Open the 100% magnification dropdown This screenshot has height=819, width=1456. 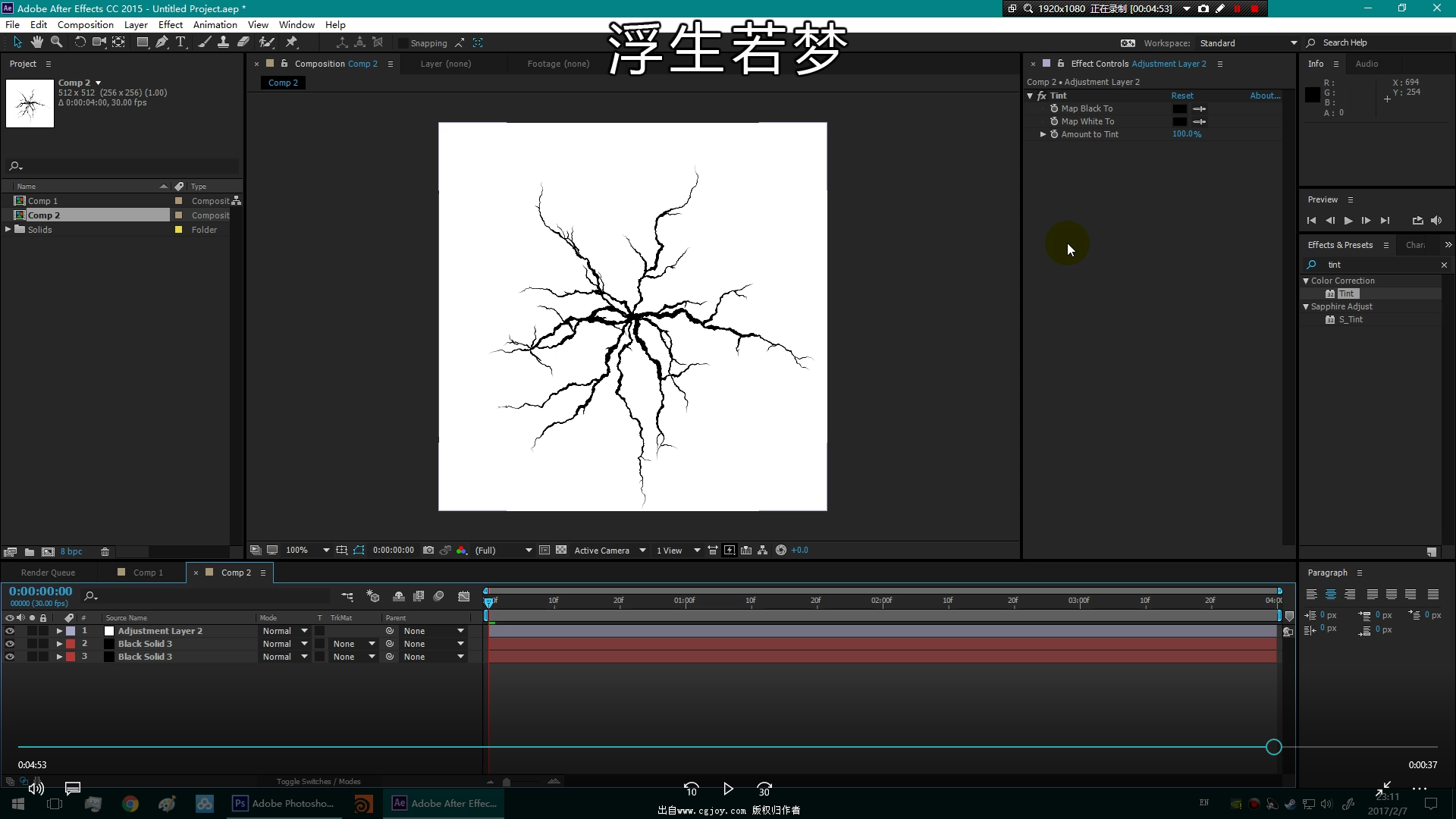click(x=307, y=551)
